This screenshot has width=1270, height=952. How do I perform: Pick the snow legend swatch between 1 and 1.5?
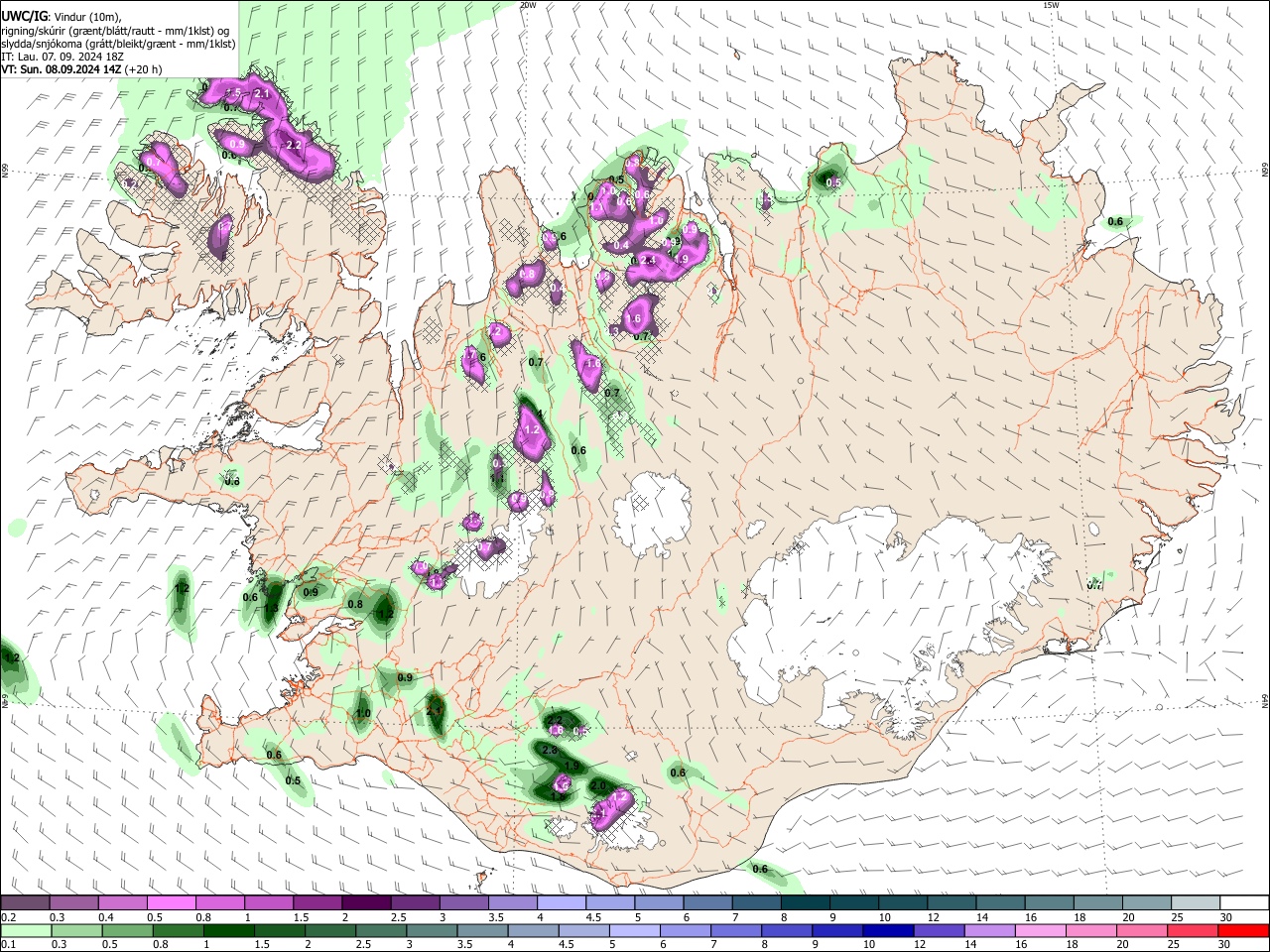pos(268,903)
